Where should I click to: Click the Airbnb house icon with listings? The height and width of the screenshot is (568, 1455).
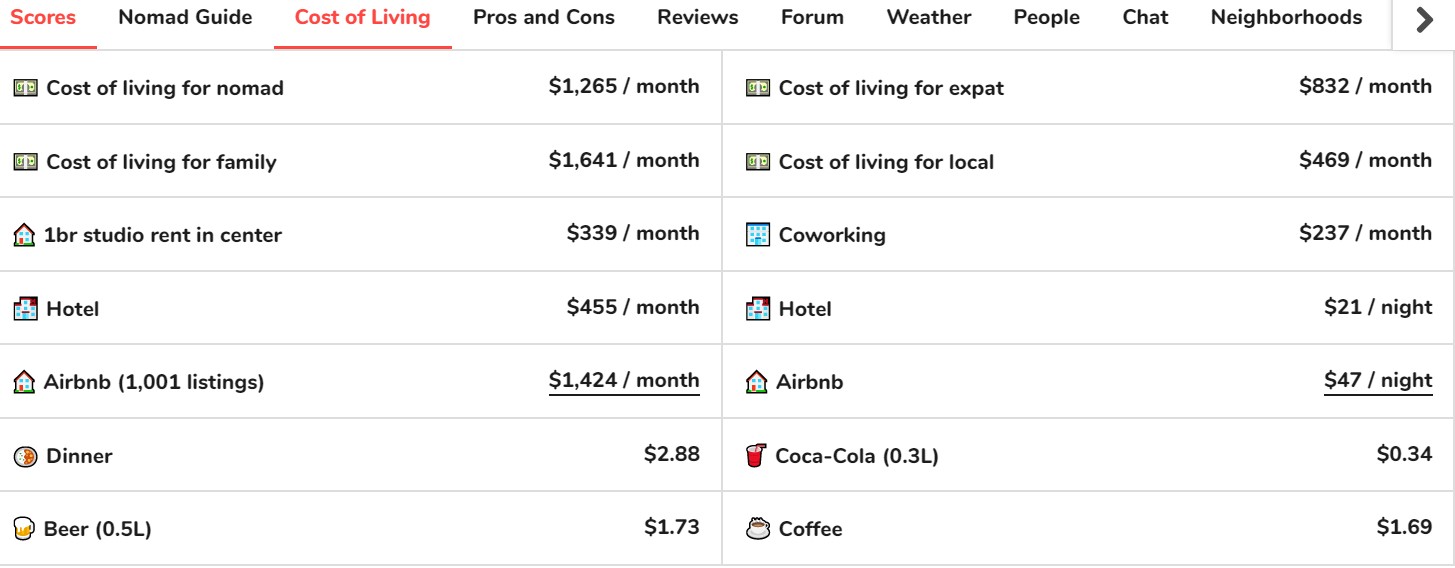pyautogui.click(x=24, y=382)
